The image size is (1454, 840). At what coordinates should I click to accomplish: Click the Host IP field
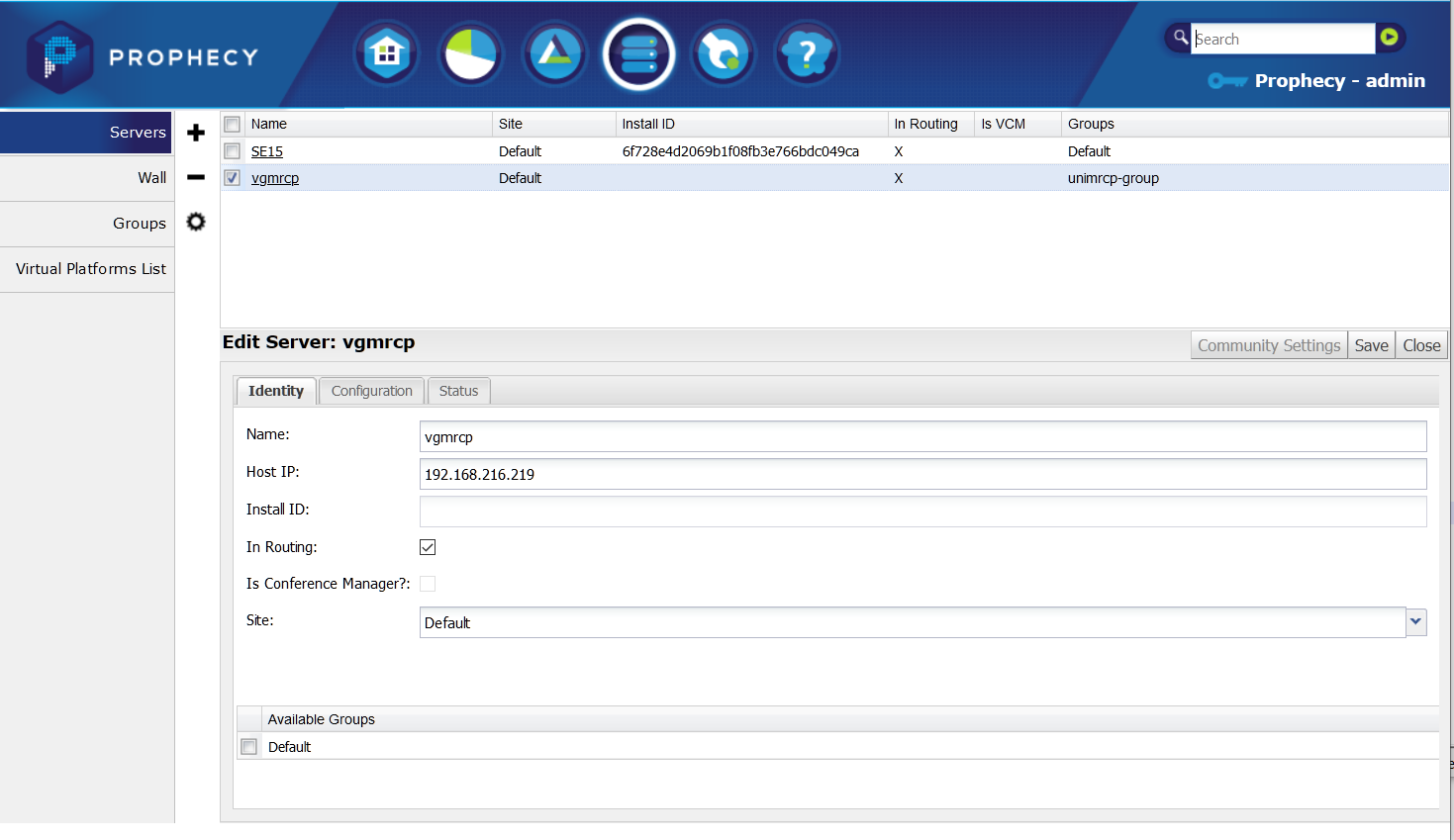[x=922, y=474]
